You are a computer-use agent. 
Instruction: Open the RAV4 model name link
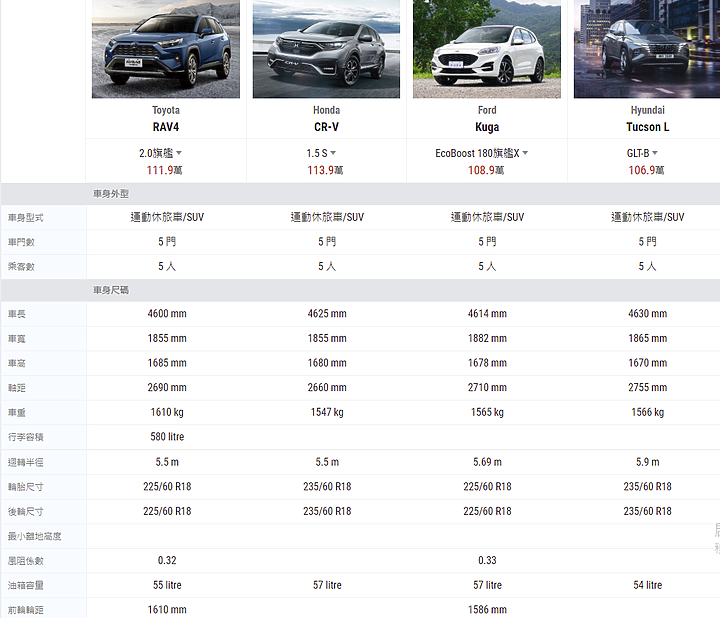coord(166,127)
